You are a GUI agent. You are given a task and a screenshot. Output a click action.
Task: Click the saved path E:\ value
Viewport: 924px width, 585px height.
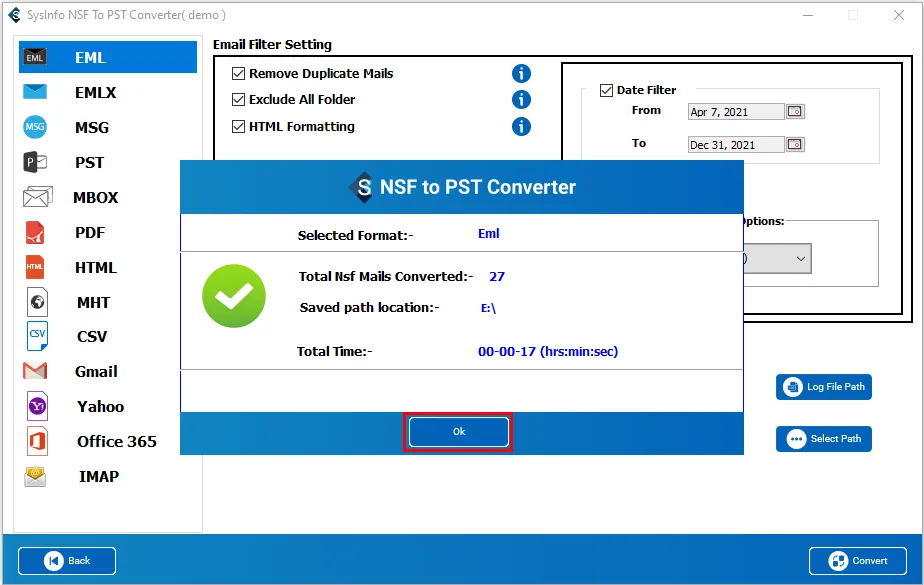point(489,308)
